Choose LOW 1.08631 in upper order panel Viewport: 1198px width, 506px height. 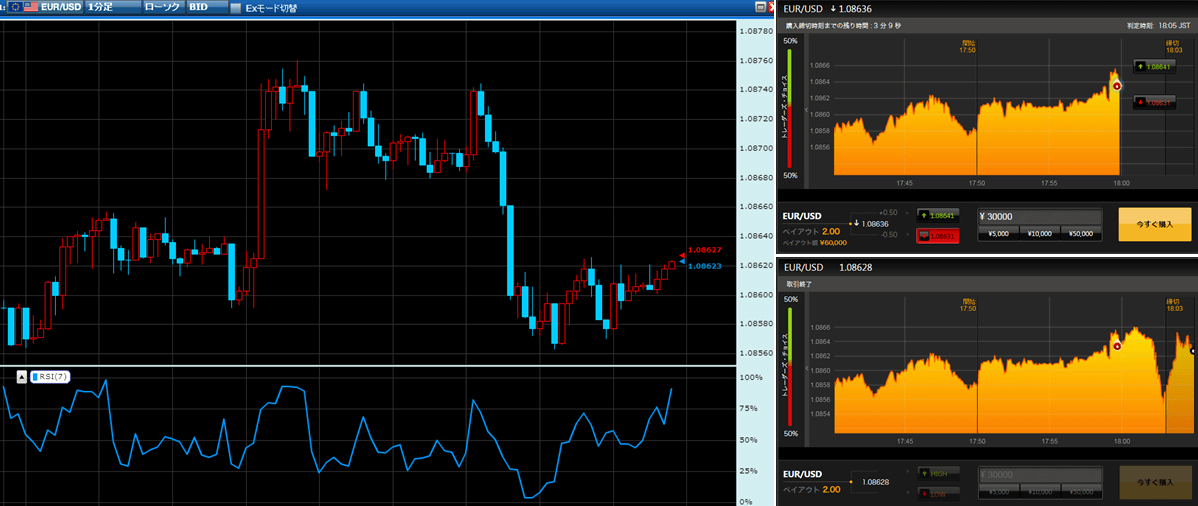938,235
